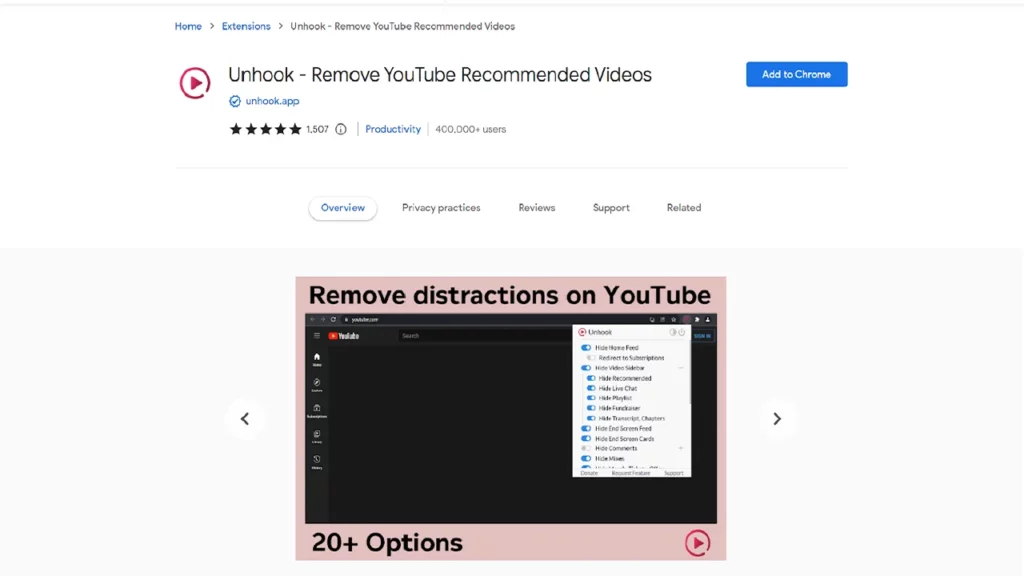Click the Unhook extension logo icon

[x=195, y=83]
